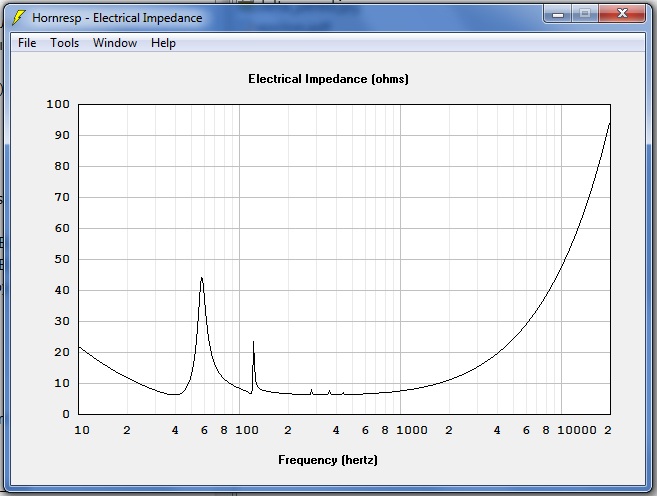Click the 45-ohm impedance peak near 60 Hz
The width and height of the screenshot is (657, 496).
[x=202, y=279]
